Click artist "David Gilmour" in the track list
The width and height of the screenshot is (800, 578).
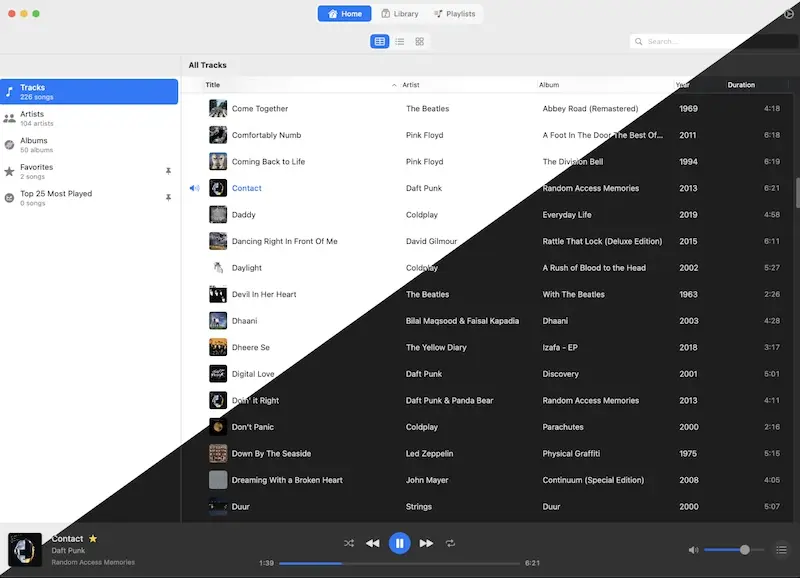[x=431, y=241]
